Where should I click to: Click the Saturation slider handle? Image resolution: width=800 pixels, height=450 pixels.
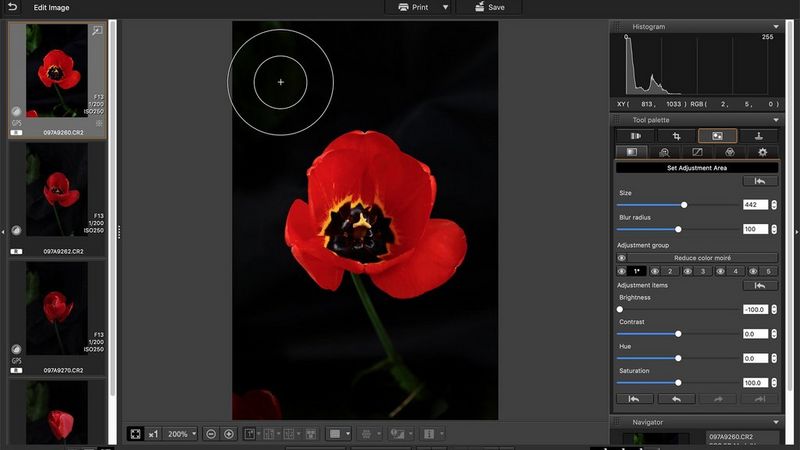click(678, 382)
